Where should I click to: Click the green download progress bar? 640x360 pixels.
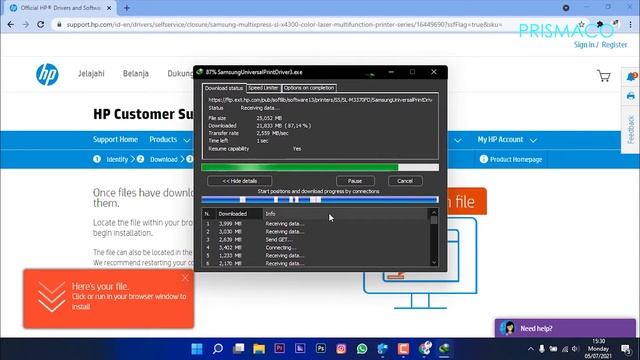click(x=320, y=167)
